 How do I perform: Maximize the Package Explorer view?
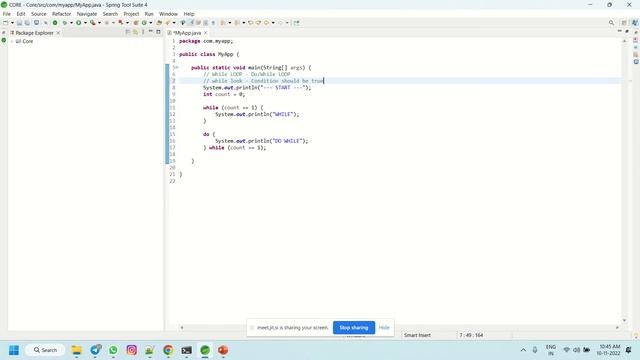tap(158, 32)
